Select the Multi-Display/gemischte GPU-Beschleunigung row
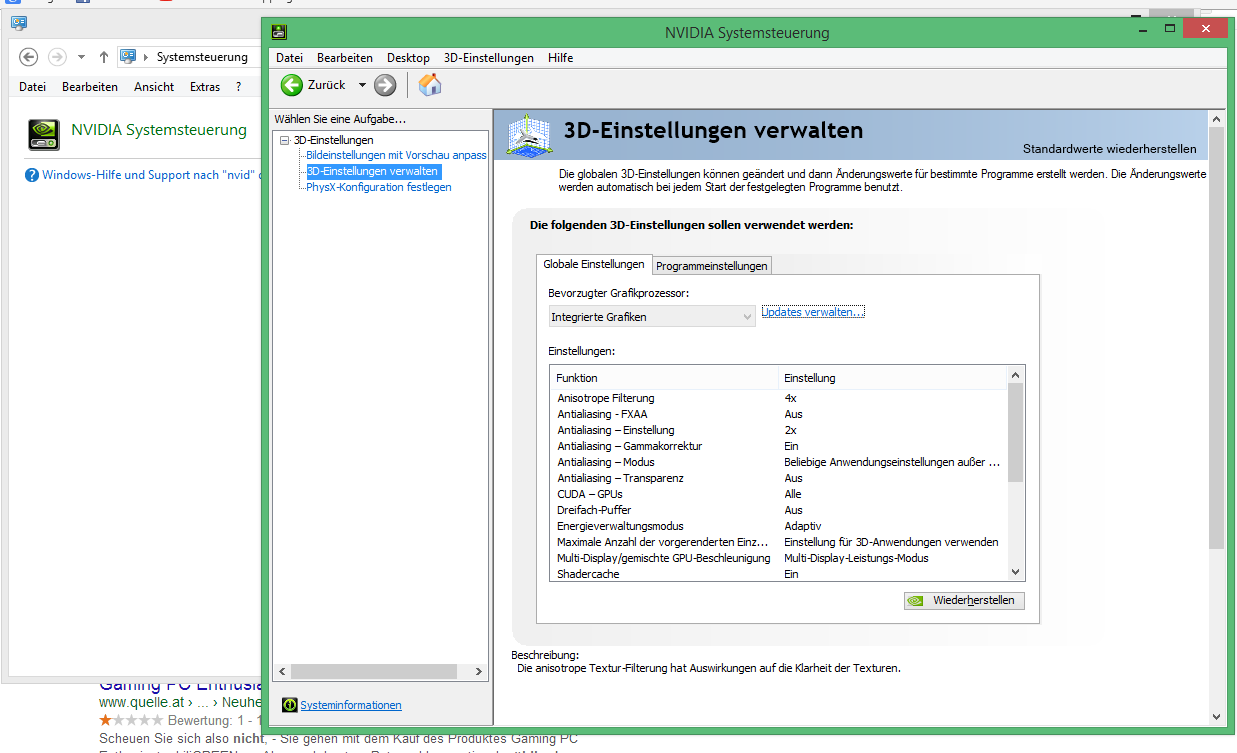 [778, 558]
